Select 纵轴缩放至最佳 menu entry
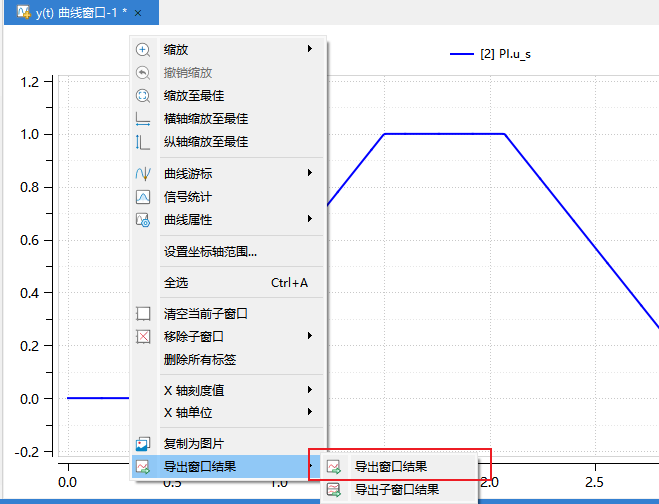Screen dimensions: 659x504 point(229,142)
